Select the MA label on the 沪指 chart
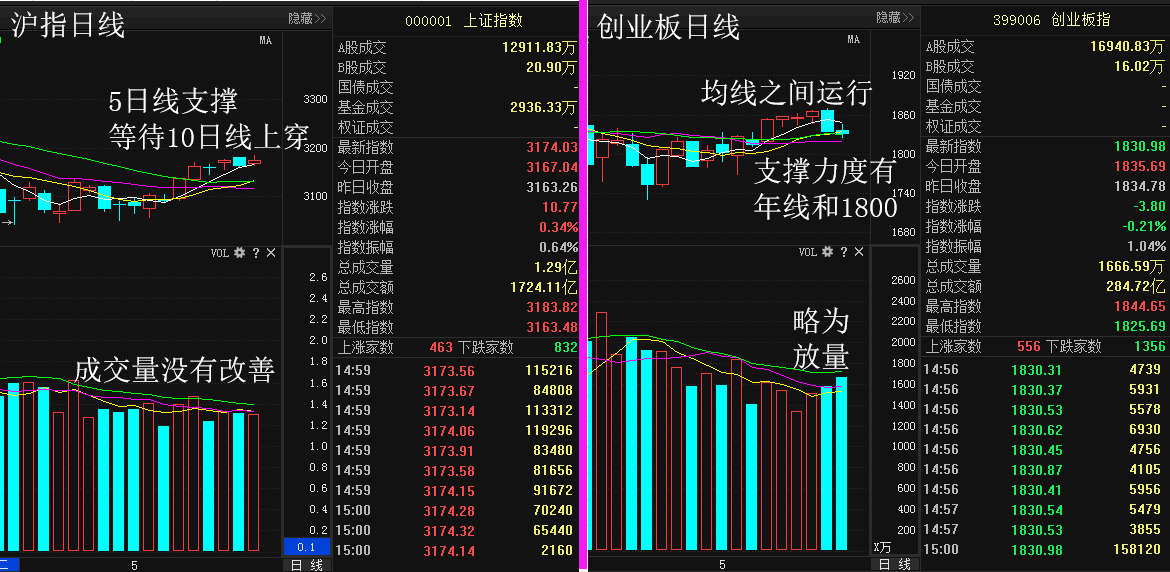1170x572 pixels. tap(266, 40)
